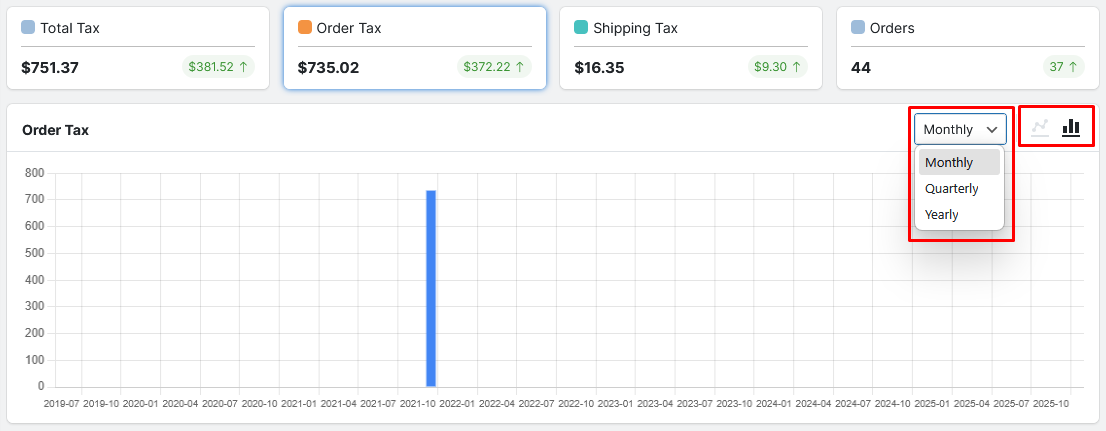Click the Shipping Tax teal square icon
Screen dimensions: 1106x431
click(x=581, y=28)
